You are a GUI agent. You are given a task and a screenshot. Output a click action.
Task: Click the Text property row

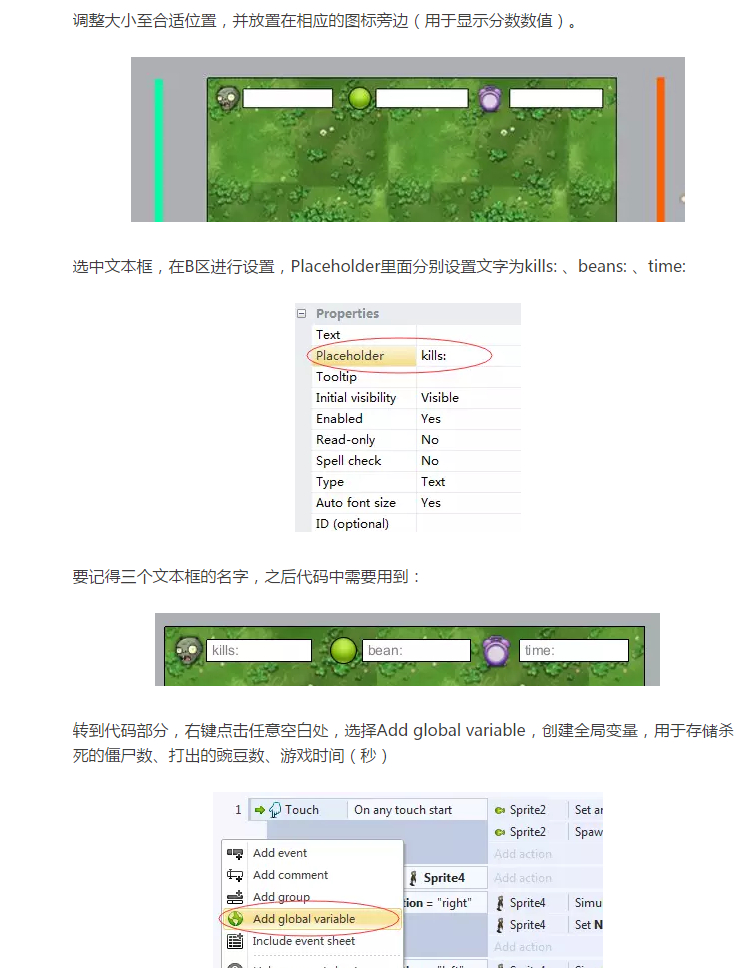coord(416,335)
